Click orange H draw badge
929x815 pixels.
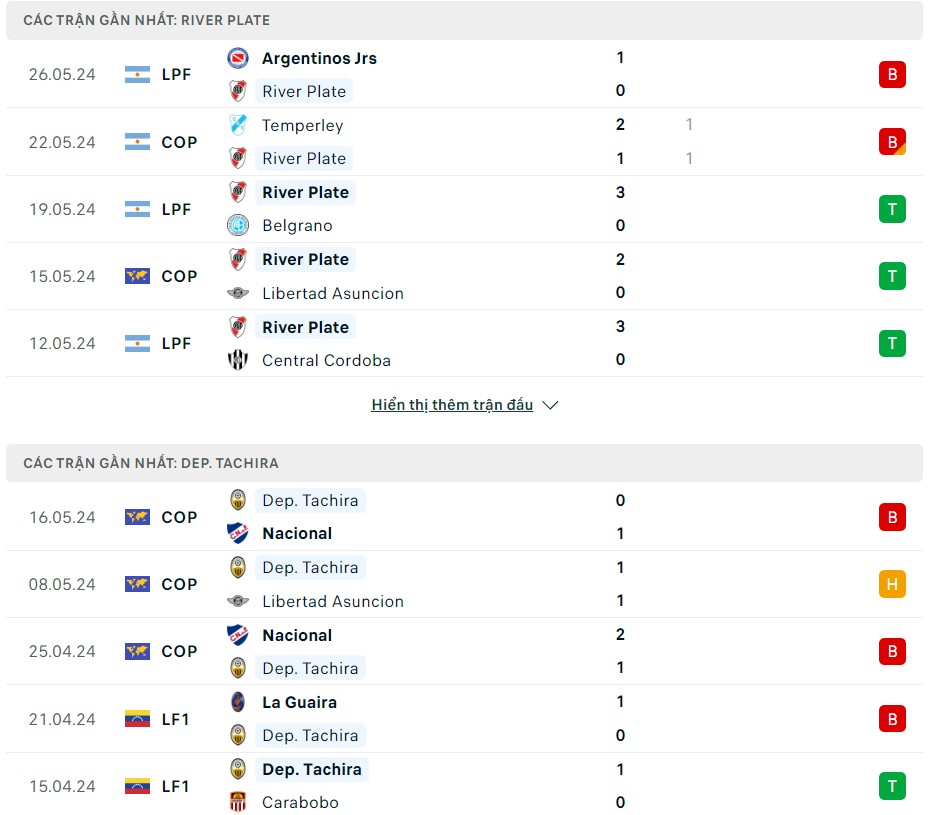click(x=891, y=584)
